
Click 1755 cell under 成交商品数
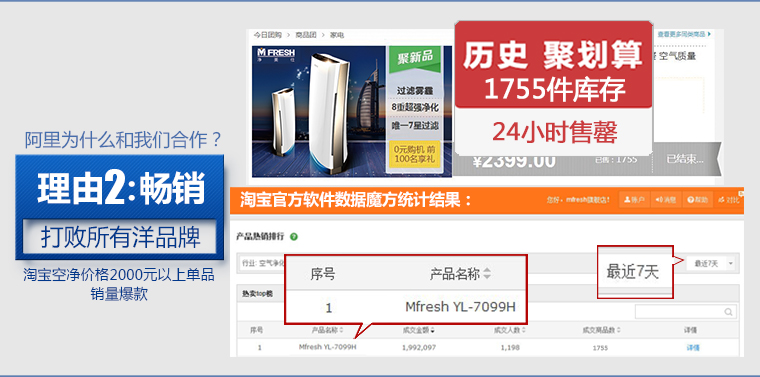point(600,348)
